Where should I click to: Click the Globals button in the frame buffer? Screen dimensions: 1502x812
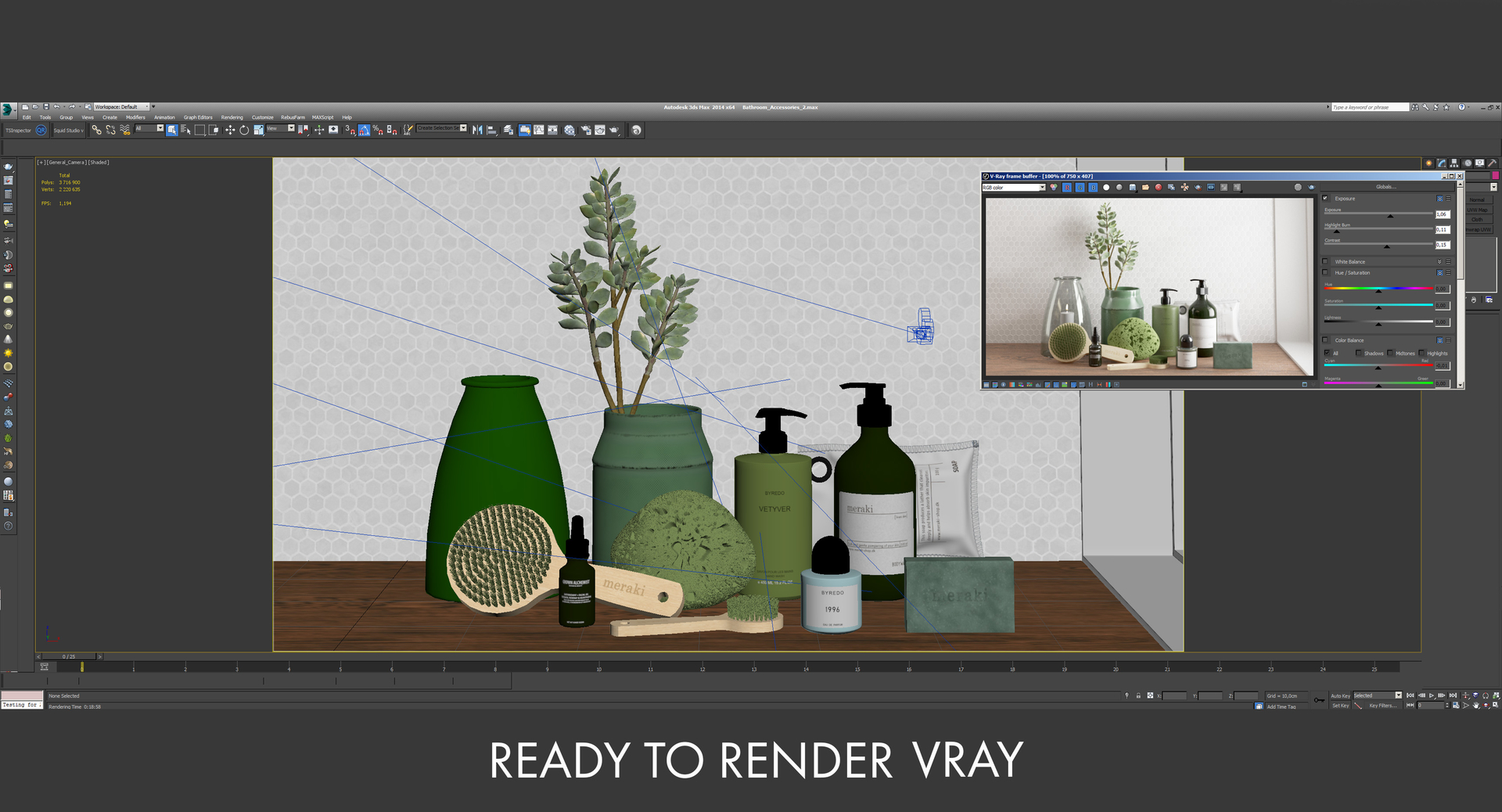point(1385,186)
